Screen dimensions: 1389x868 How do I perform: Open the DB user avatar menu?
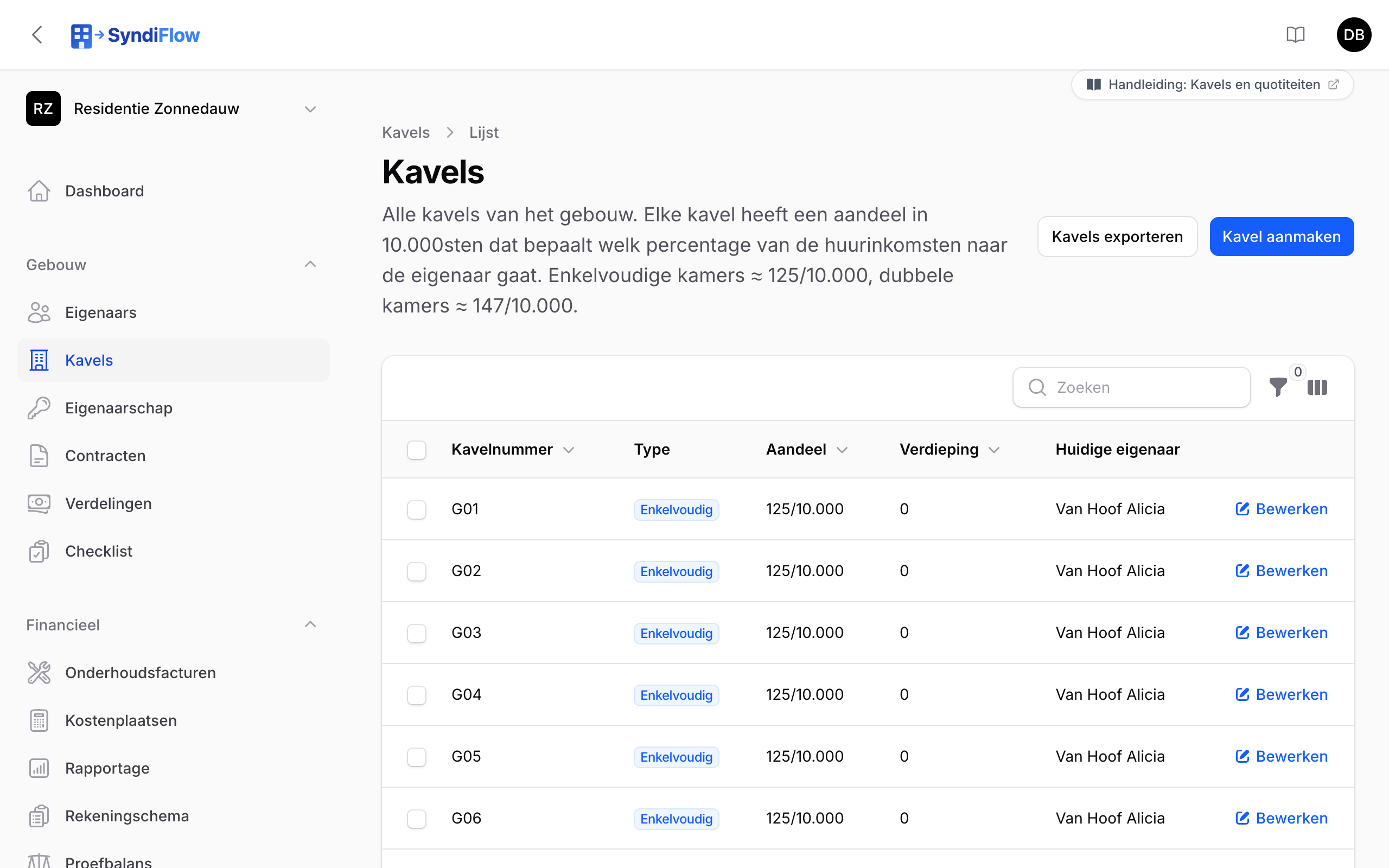[1353, 34]
